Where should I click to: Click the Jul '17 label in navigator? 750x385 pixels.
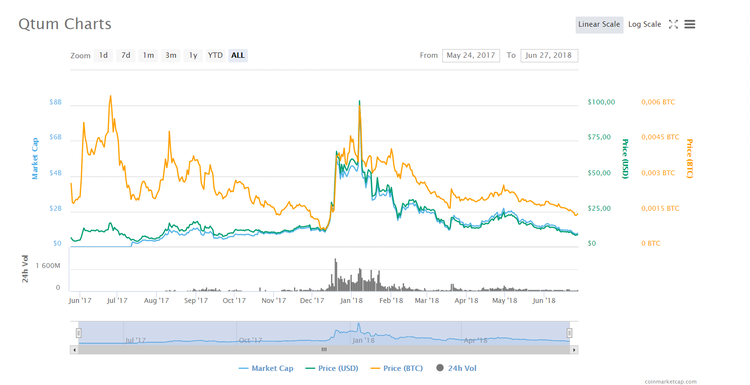point(135,341)
